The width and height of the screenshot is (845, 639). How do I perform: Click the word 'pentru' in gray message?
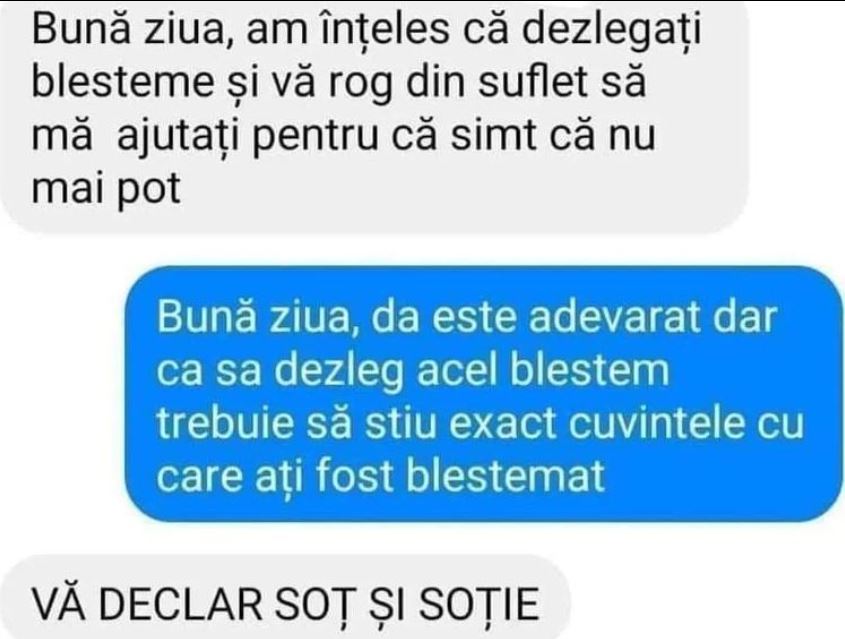pos(315,136)
